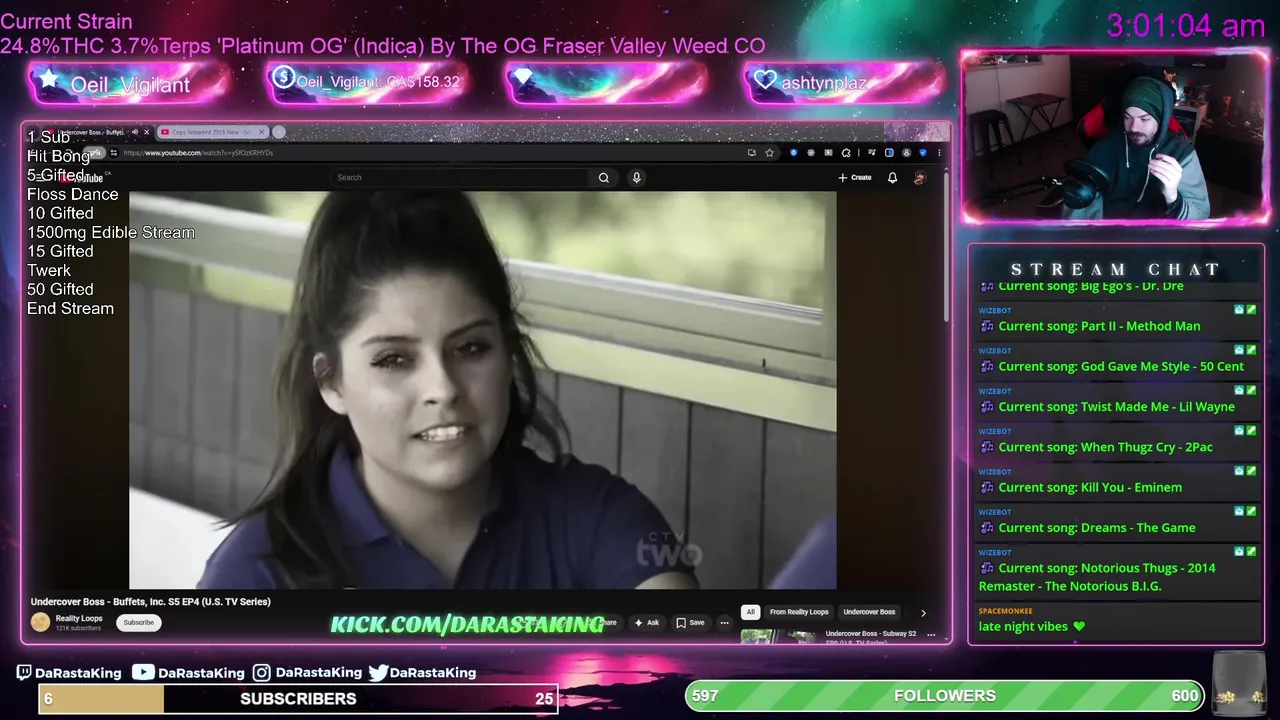Click the Ask button below video
1280x720 pixels.
(647, 622)
